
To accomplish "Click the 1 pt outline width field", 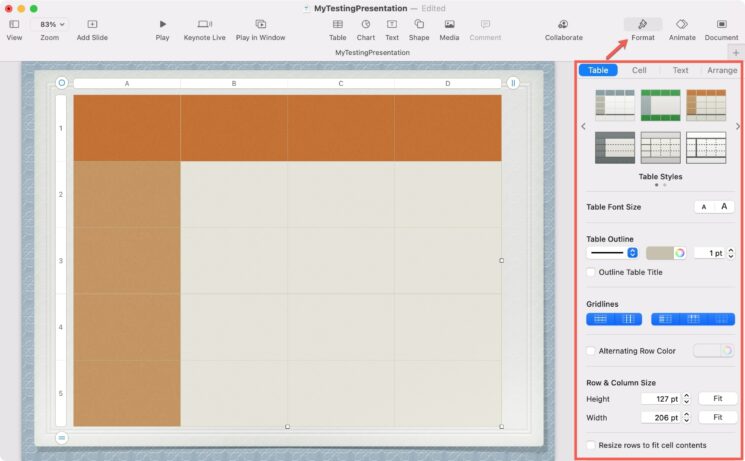I will point(709,253).
